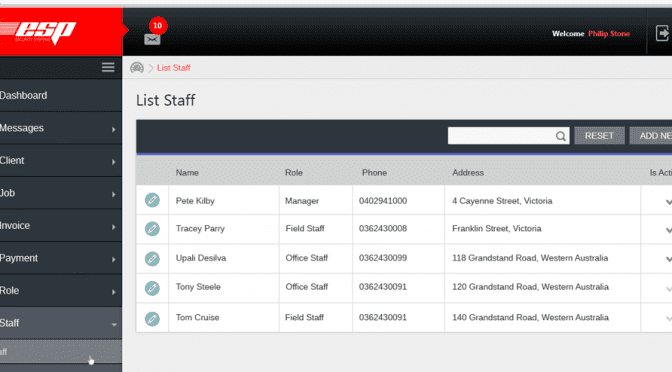Click the List Staff breadcrumb link
The width and height of the screenshot is (672, 372).
click(x=174, y=68)
